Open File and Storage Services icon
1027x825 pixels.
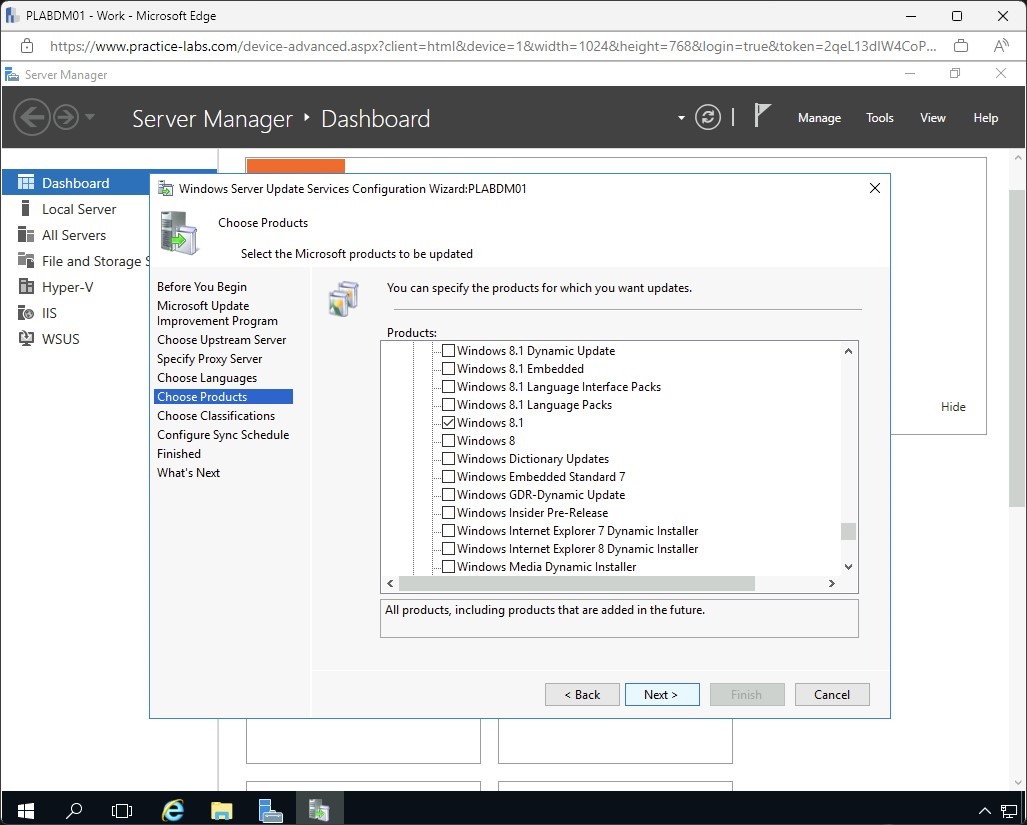(x=26, y=261)
